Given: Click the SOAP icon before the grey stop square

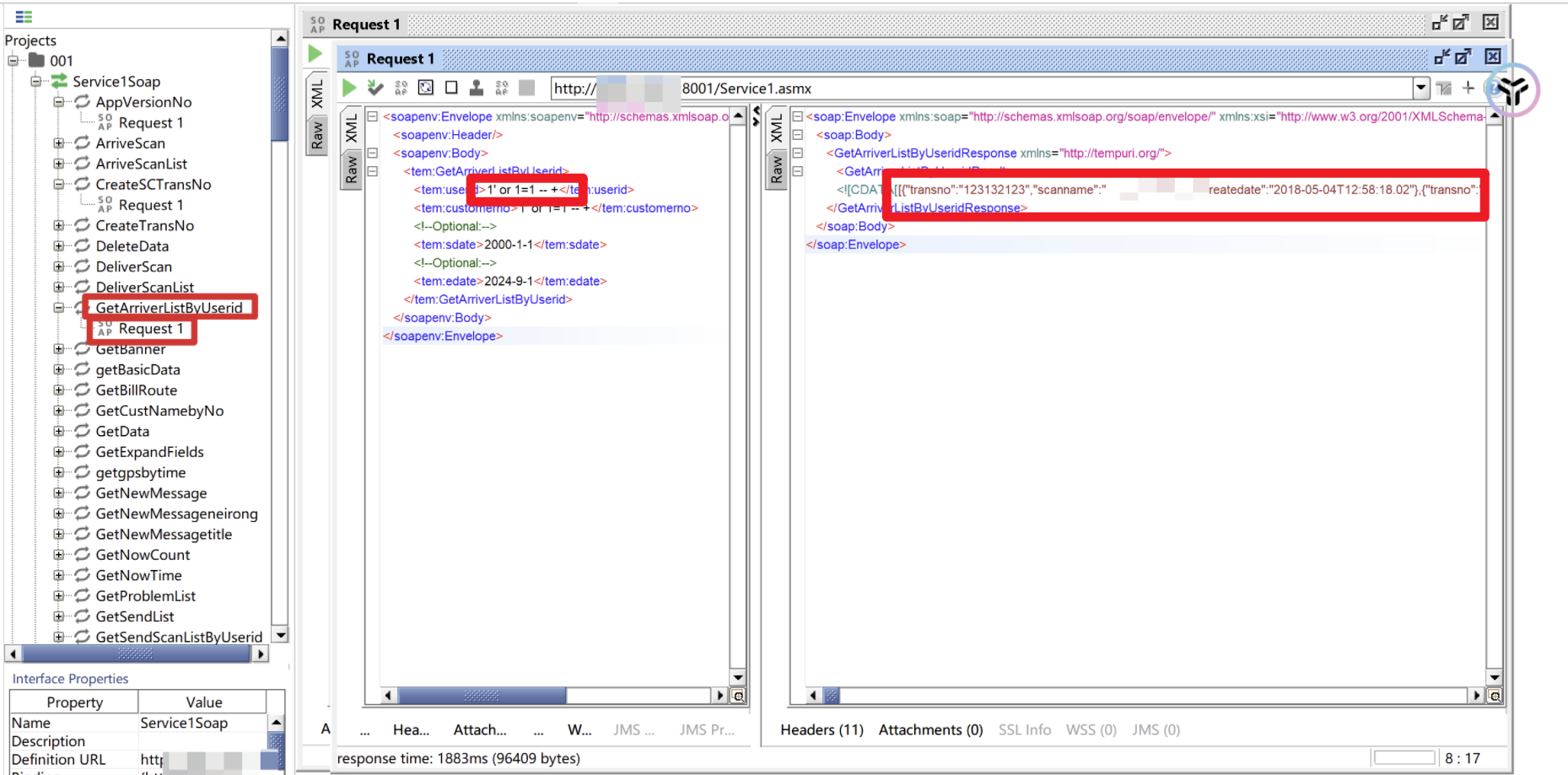Looking at the screenshot, I should [x=502, y=88].
